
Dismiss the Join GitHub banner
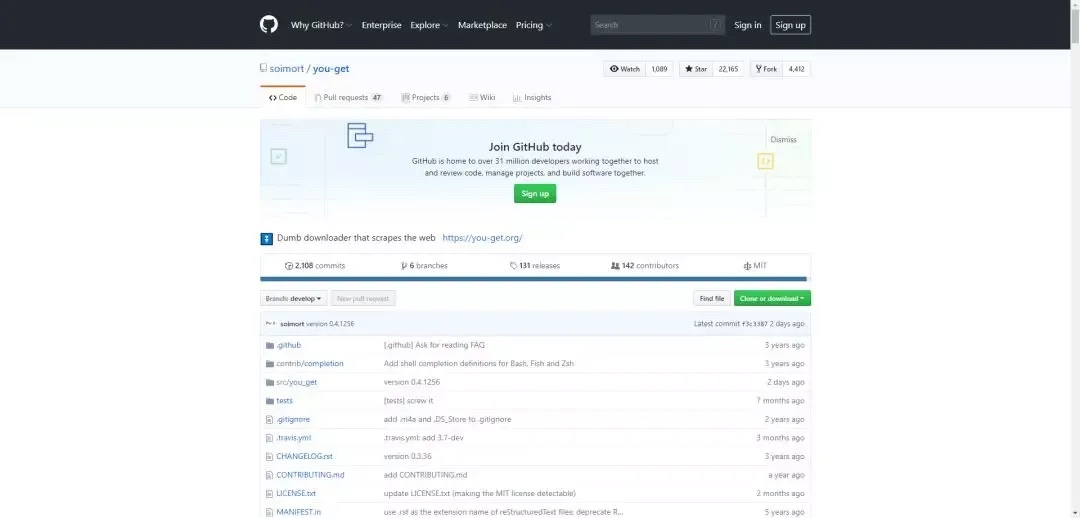click(783, 140)
